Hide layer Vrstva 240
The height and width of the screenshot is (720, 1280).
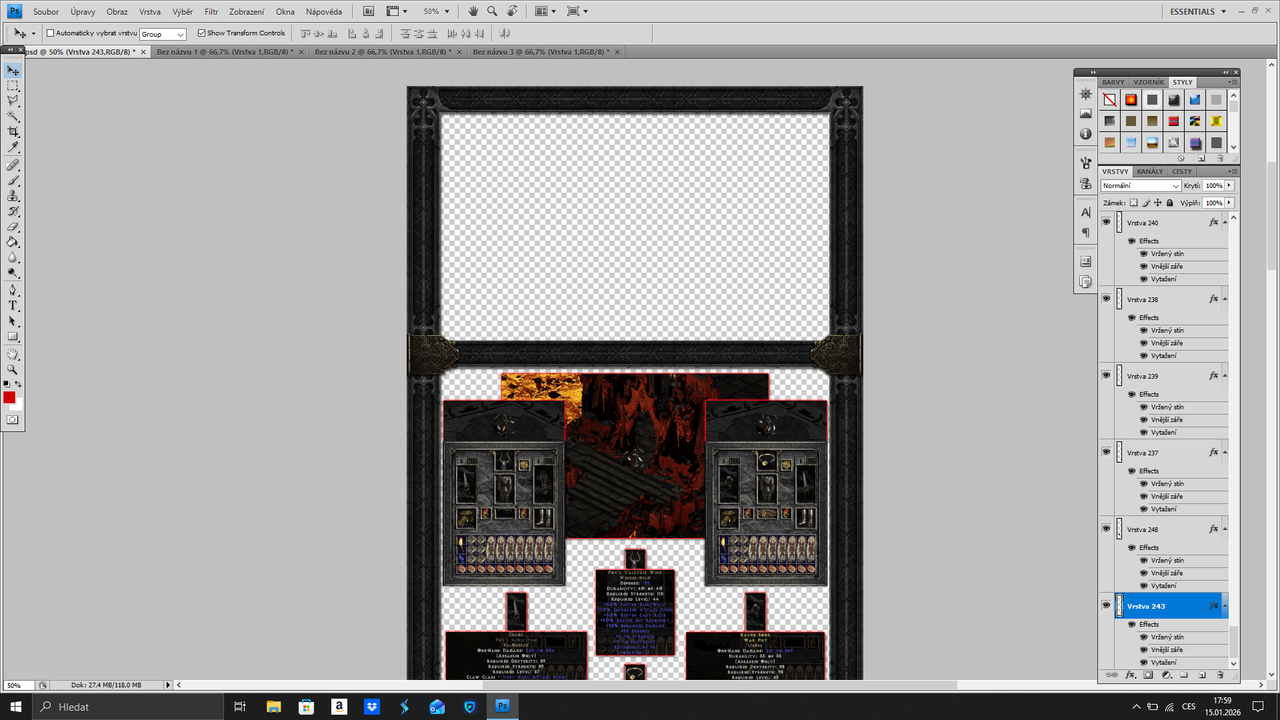pos(1106,223)
